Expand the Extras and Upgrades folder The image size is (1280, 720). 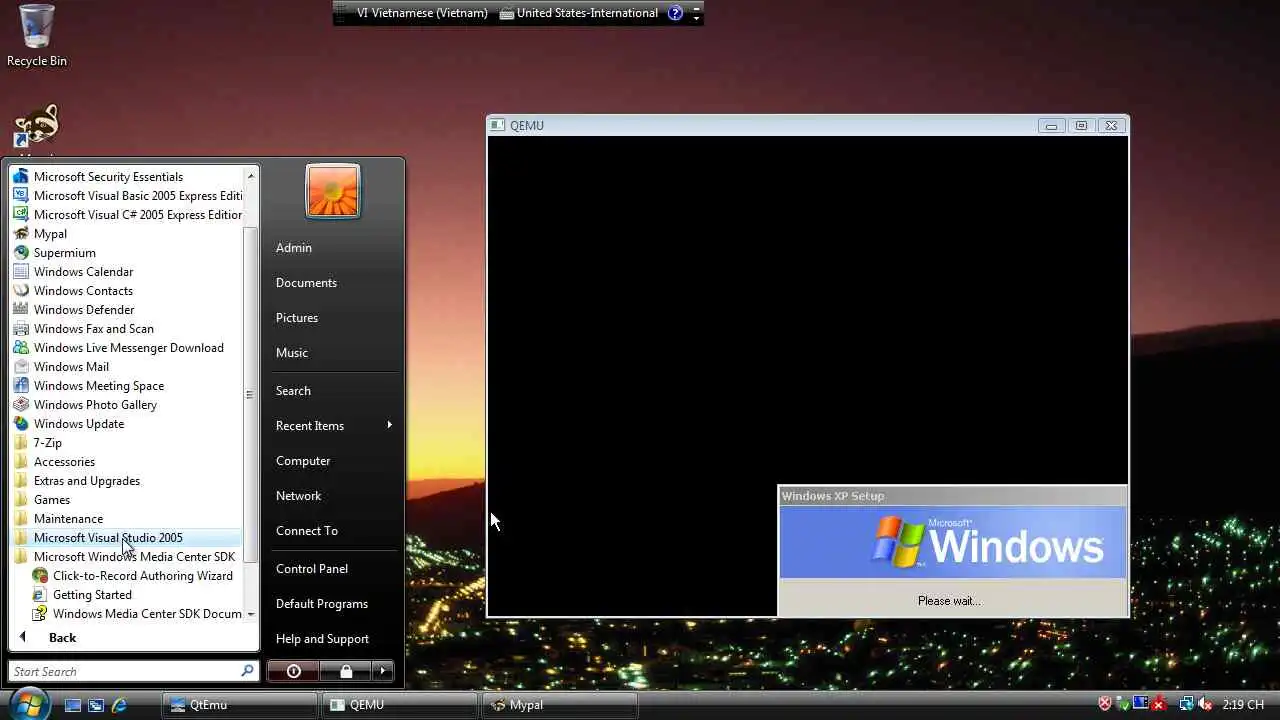(x=126, y=481)
